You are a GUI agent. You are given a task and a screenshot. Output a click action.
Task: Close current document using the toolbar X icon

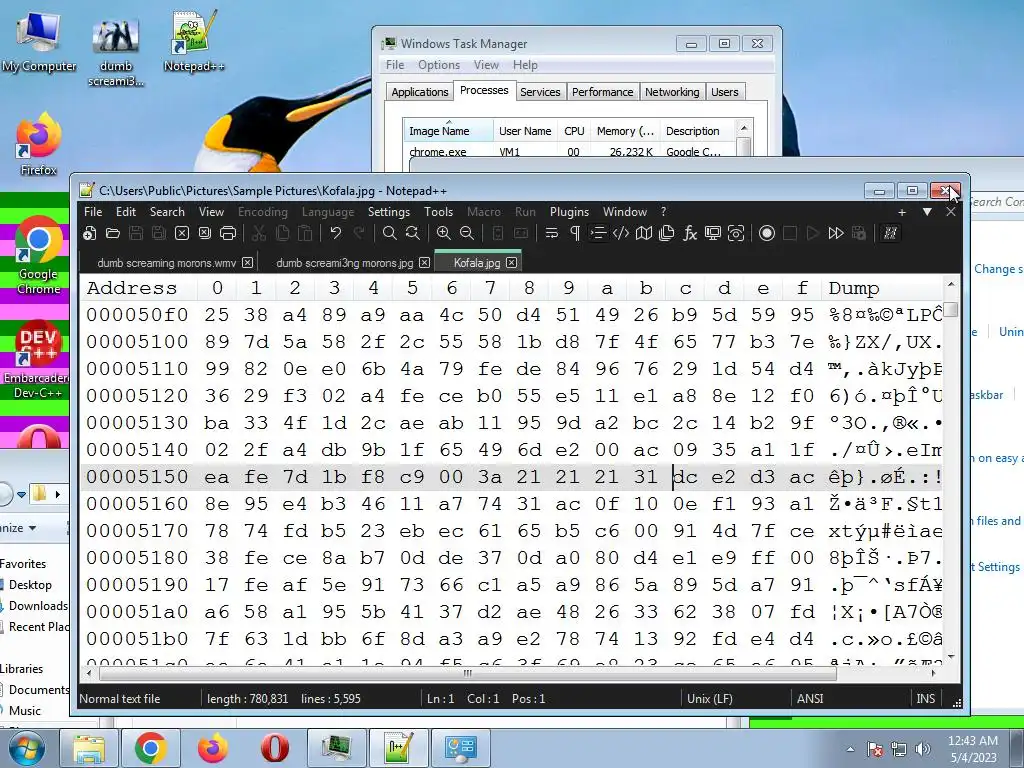(182, 233)
